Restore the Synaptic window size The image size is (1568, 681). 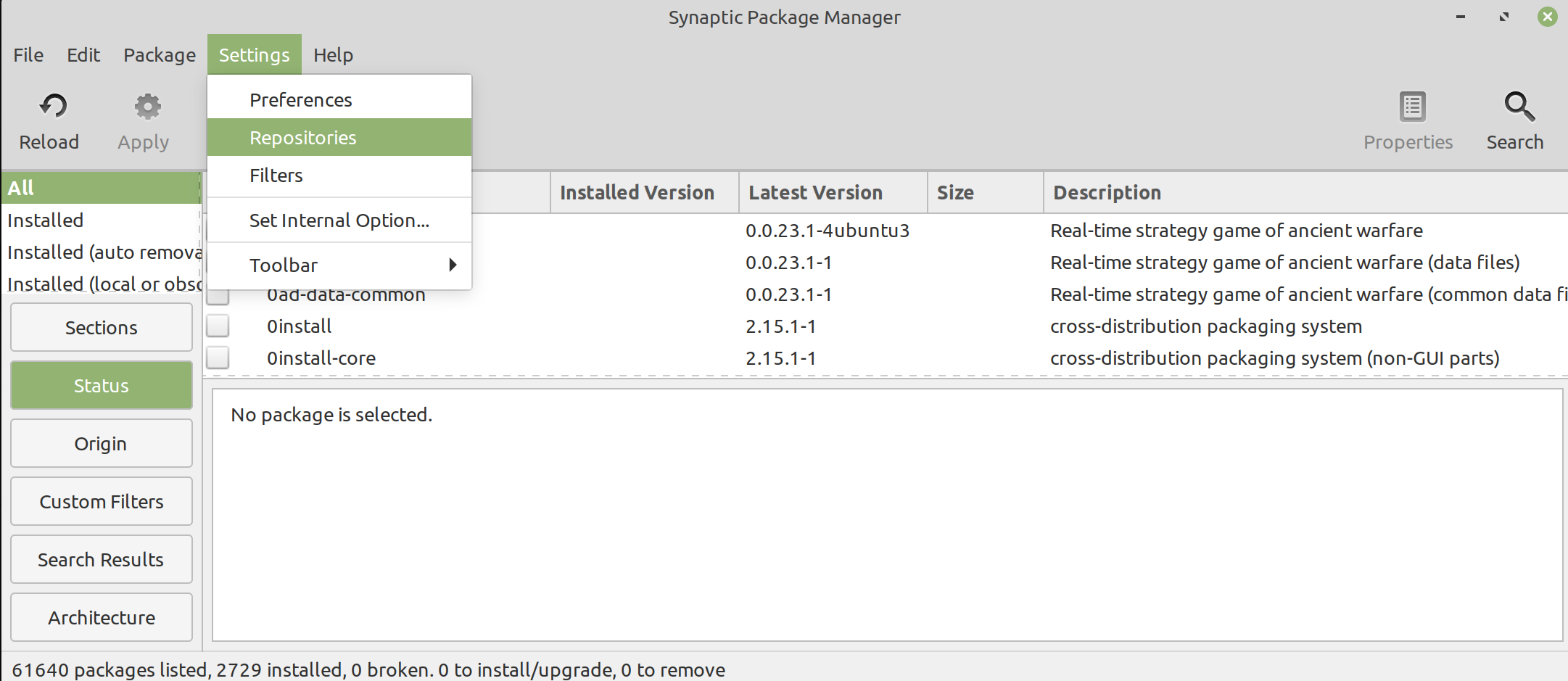[x=1504, y=17]
